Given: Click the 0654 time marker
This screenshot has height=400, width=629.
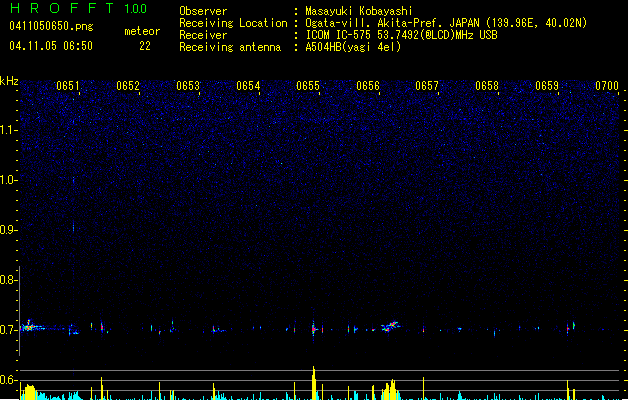Looking at the screenshot, I should pos(248,86).
